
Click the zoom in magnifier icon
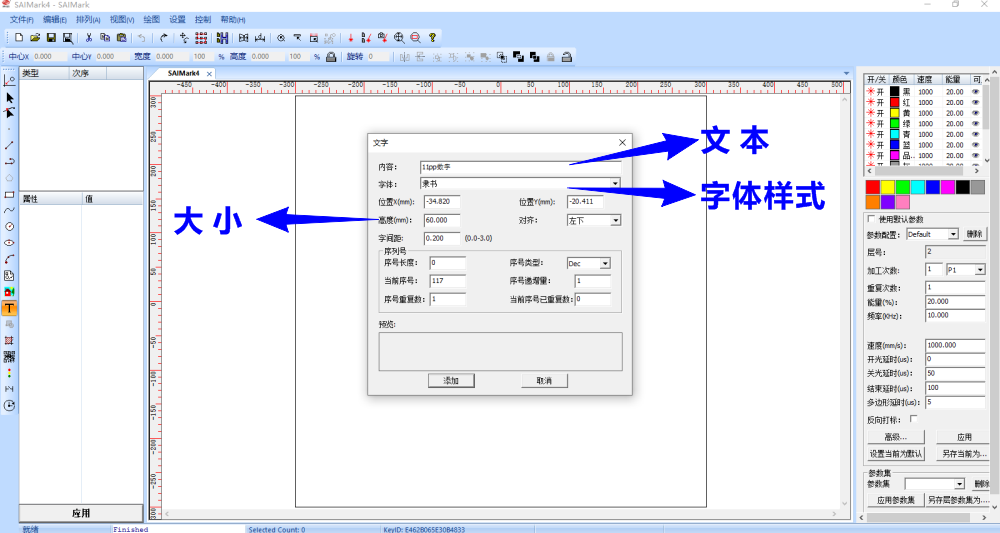point(399,37)
